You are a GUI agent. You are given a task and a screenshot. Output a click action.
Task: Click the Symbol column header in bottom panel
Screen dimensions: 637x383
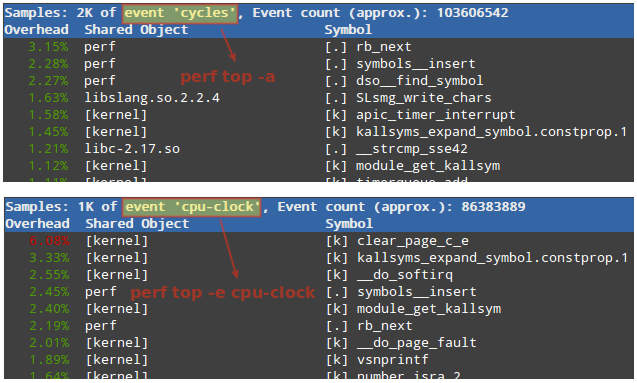(x=349, y=224)
